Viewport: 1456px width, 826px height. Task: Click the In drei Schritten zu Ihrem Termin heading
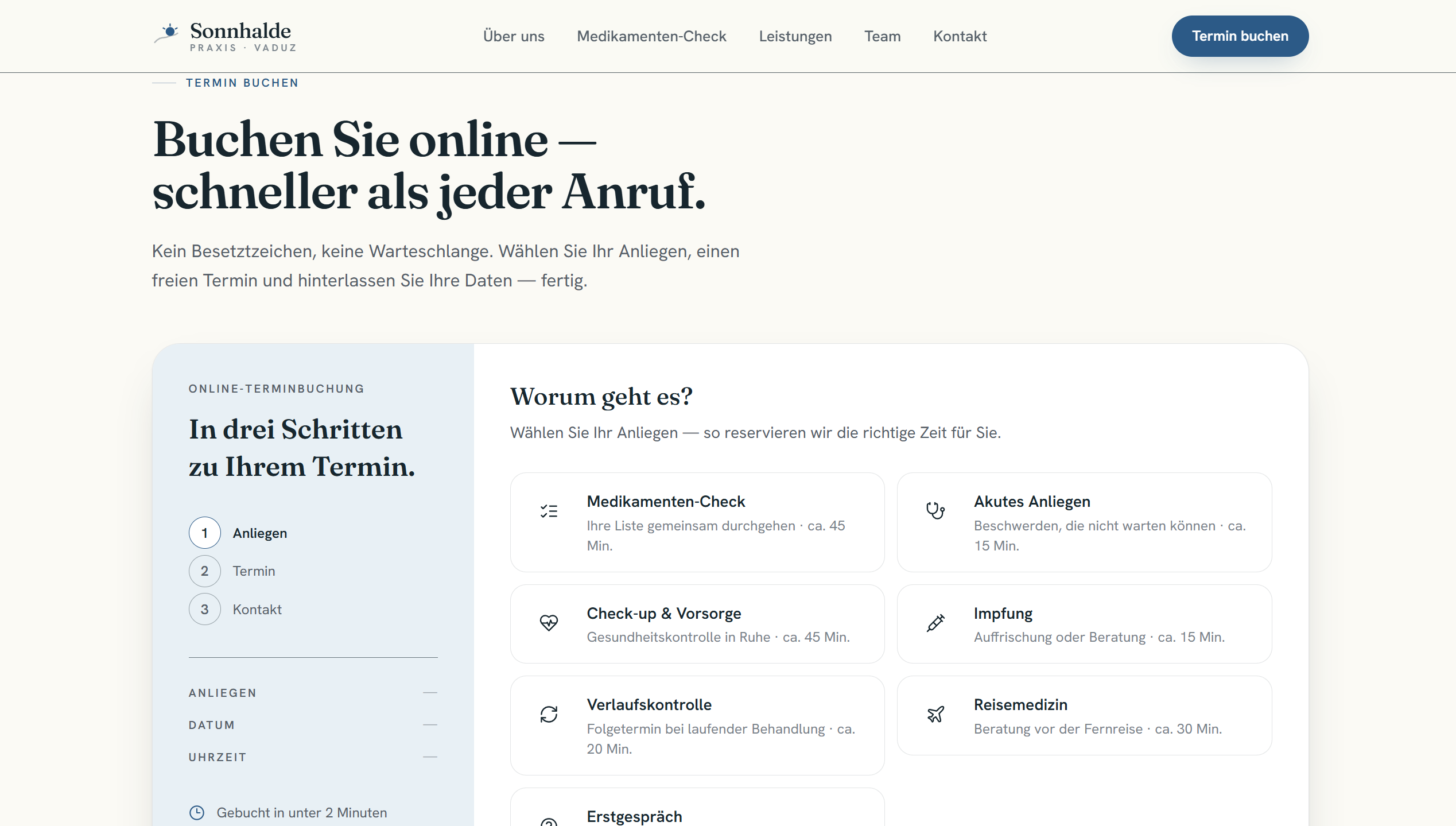302,448
